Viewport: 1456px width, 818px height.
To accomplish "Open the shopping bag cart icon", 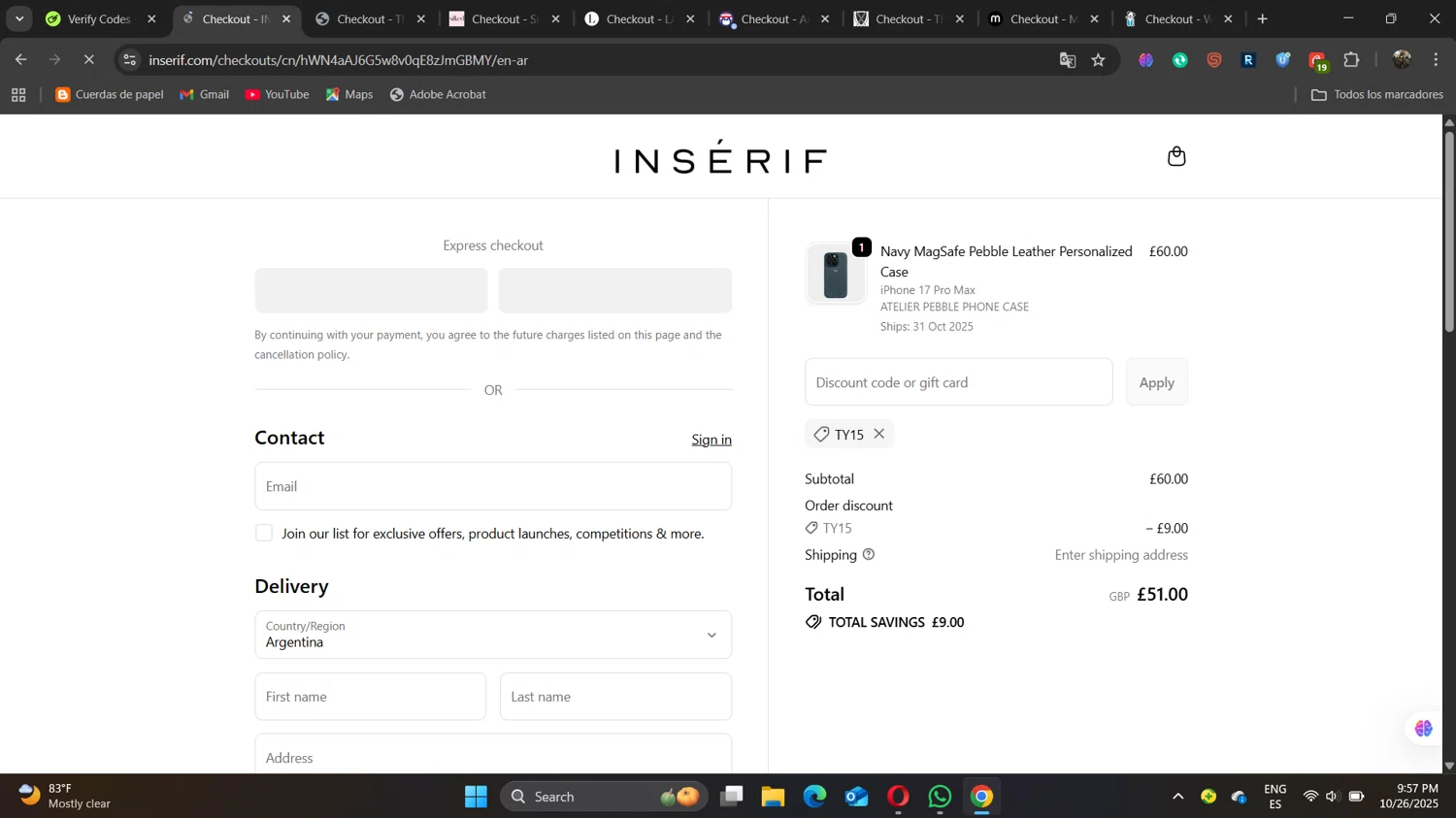I will click(1176, 156).
